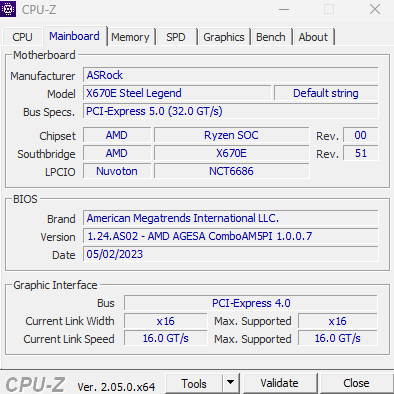Click the Model field X670E Steel Legend
394x394 pixels.
coord(177,93)
